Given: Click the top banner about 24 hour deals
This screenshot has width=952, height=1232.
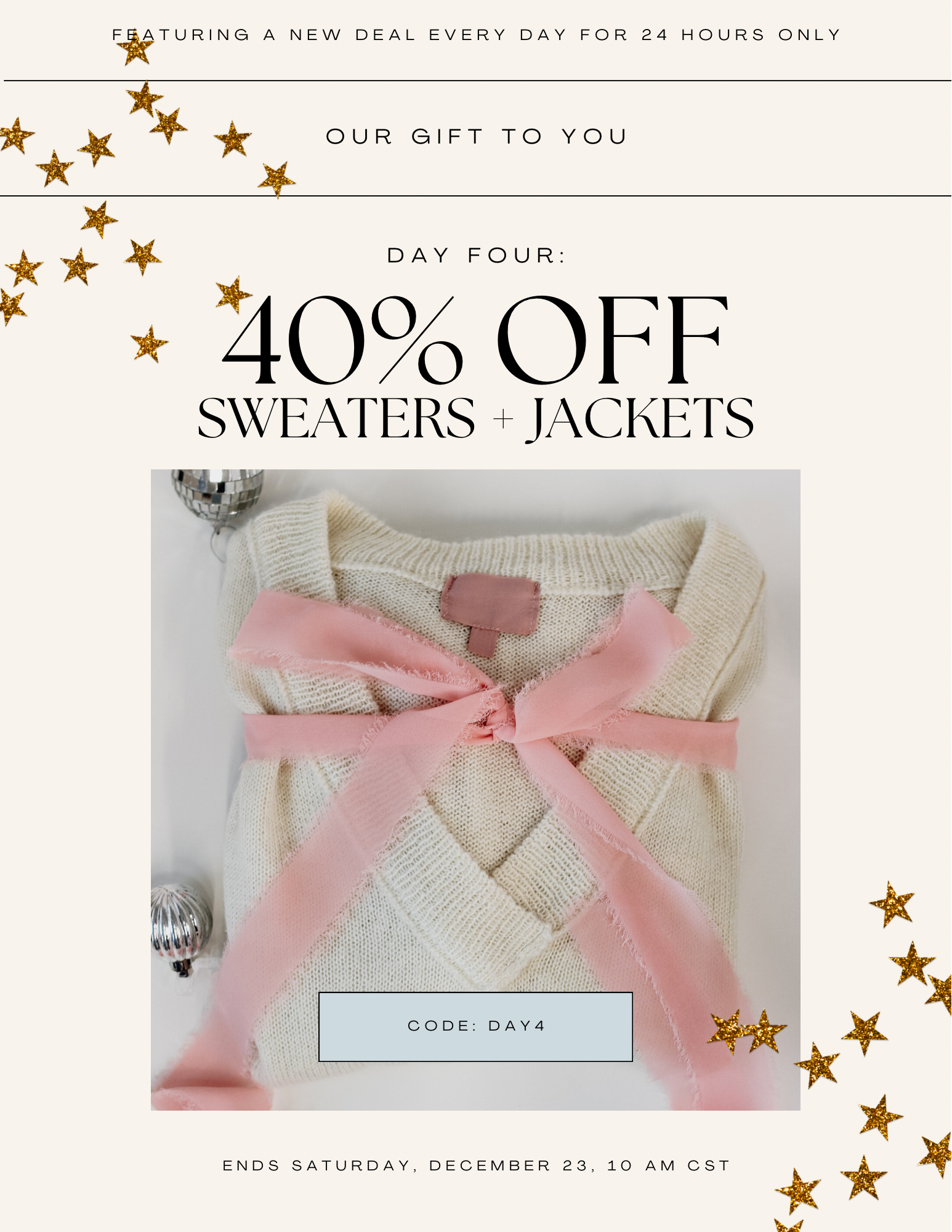Looking at the screenshot, I should click(476, 34).
